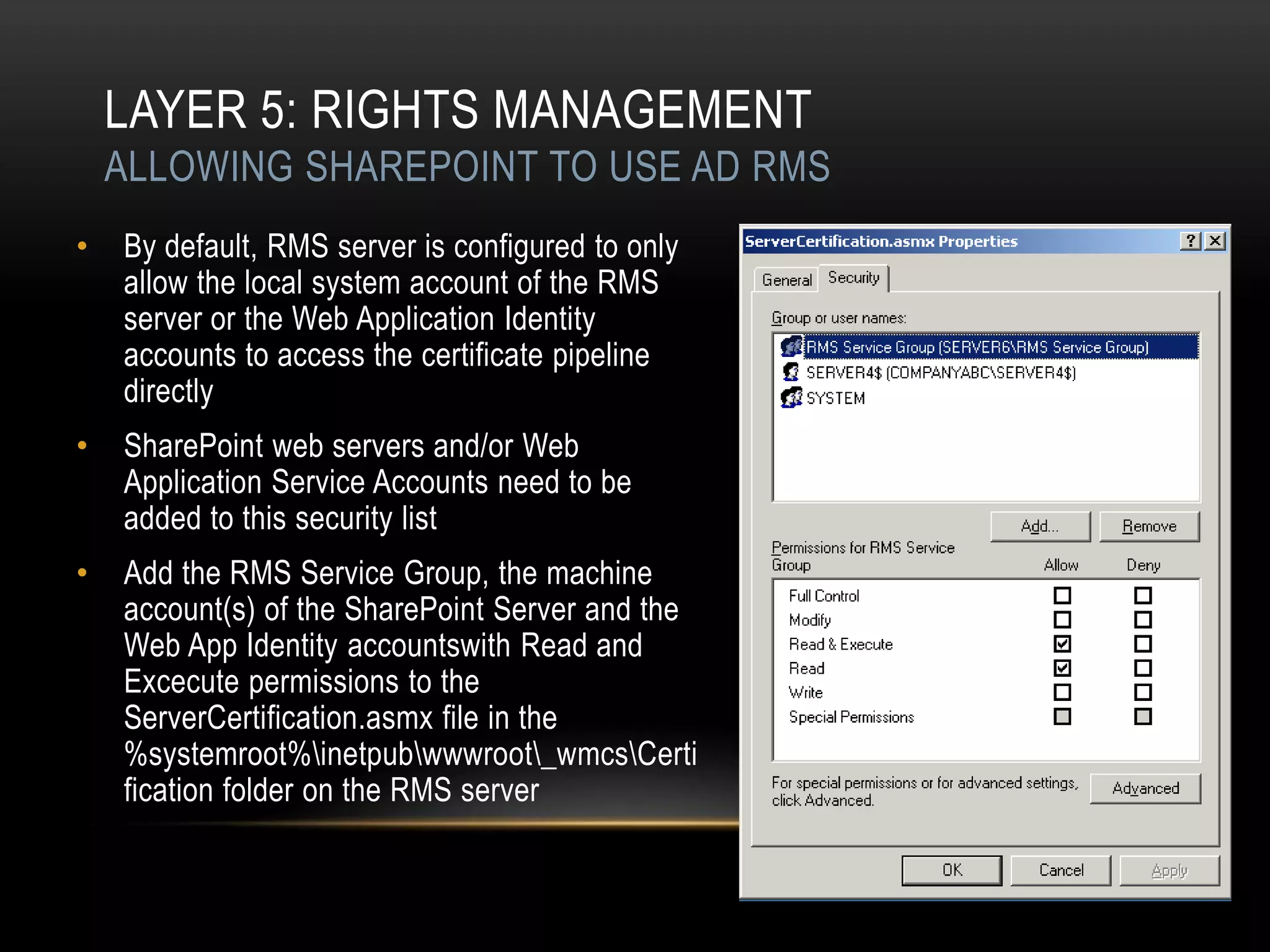Enable Deny for Full Control

pos(1143,596)
